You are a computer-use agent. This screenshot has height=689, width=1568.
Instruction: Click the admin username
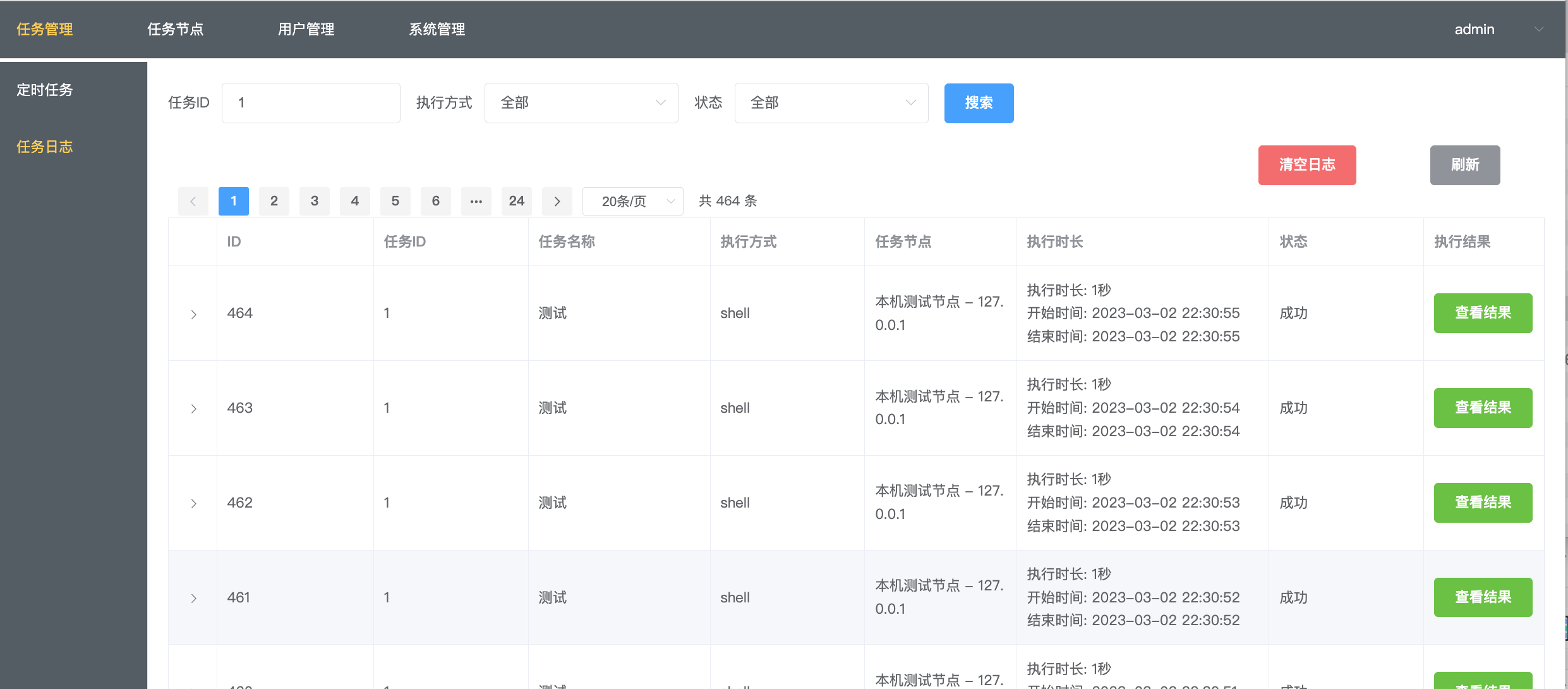(x=1475, y=29)
